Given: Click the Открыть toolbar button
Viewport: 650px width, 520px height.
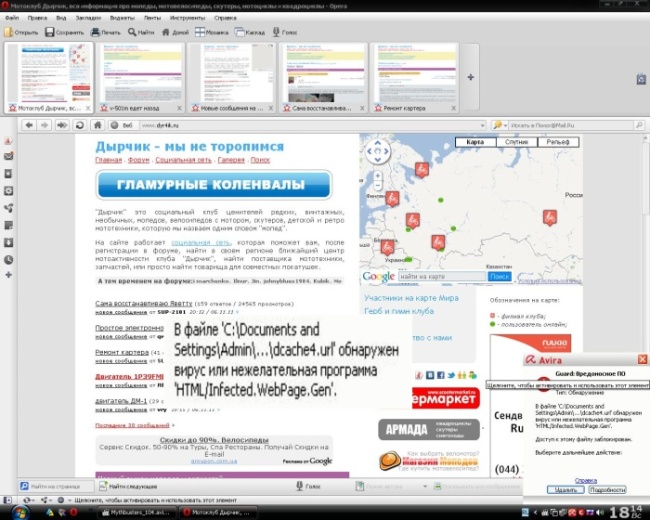Looking at the screenshot, I should [21, 32].
